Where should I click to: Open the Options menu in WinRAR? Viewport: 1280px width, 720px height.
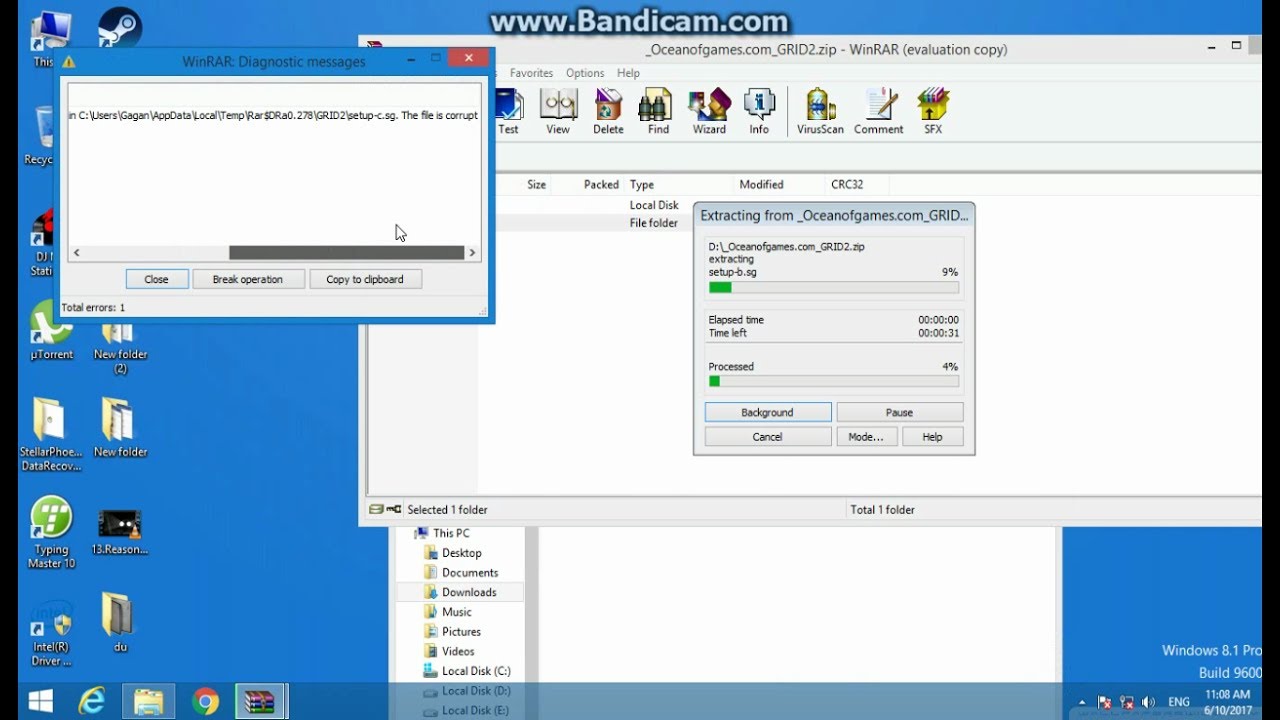point(585,73)
